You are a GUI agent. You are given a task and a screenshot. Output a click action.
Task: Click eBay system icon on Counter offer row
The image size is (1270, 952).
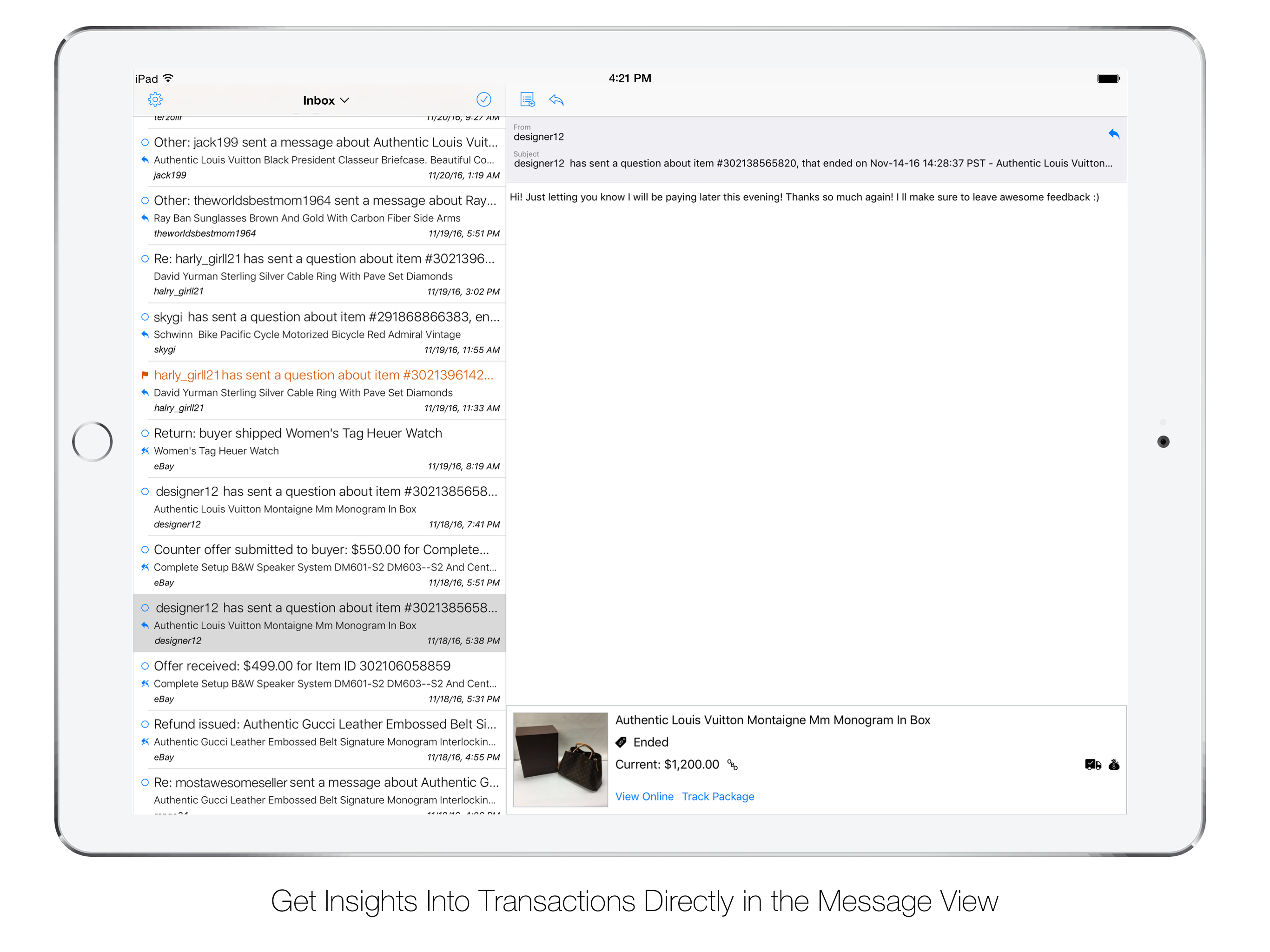tap(145, 567)
